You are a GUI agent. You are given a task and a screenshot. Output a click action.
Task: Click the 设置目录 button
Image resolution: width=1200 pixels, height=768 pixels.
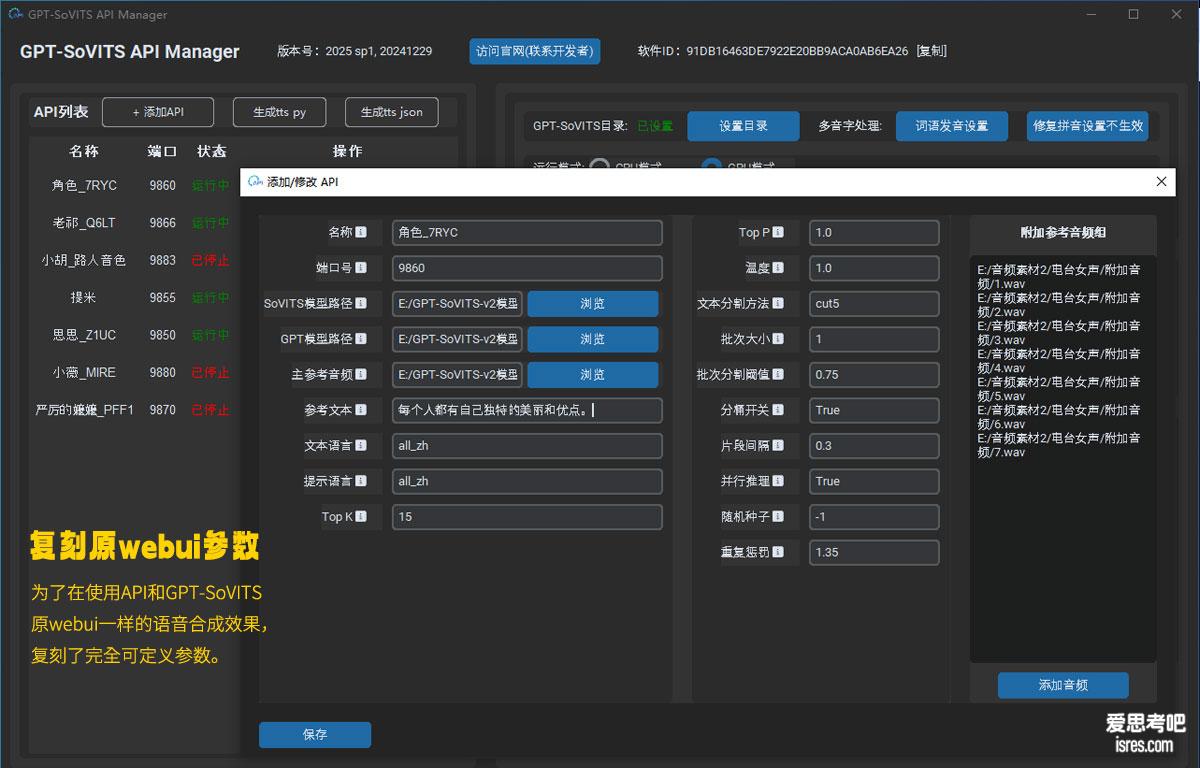tap(743, 126)
